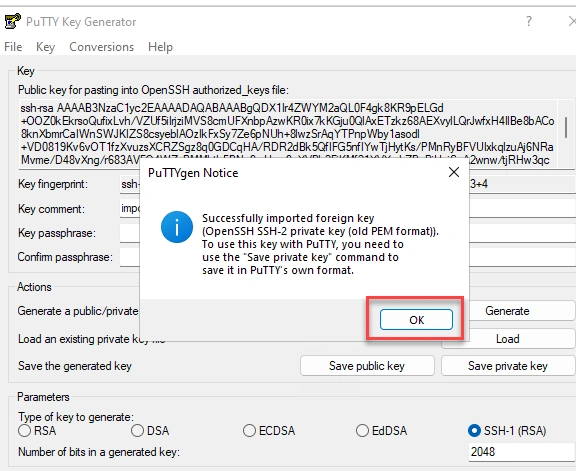Viewport: 576px width, 471px height.
Task: Click the question mark help button in the title bar
Action: [529, 21]
